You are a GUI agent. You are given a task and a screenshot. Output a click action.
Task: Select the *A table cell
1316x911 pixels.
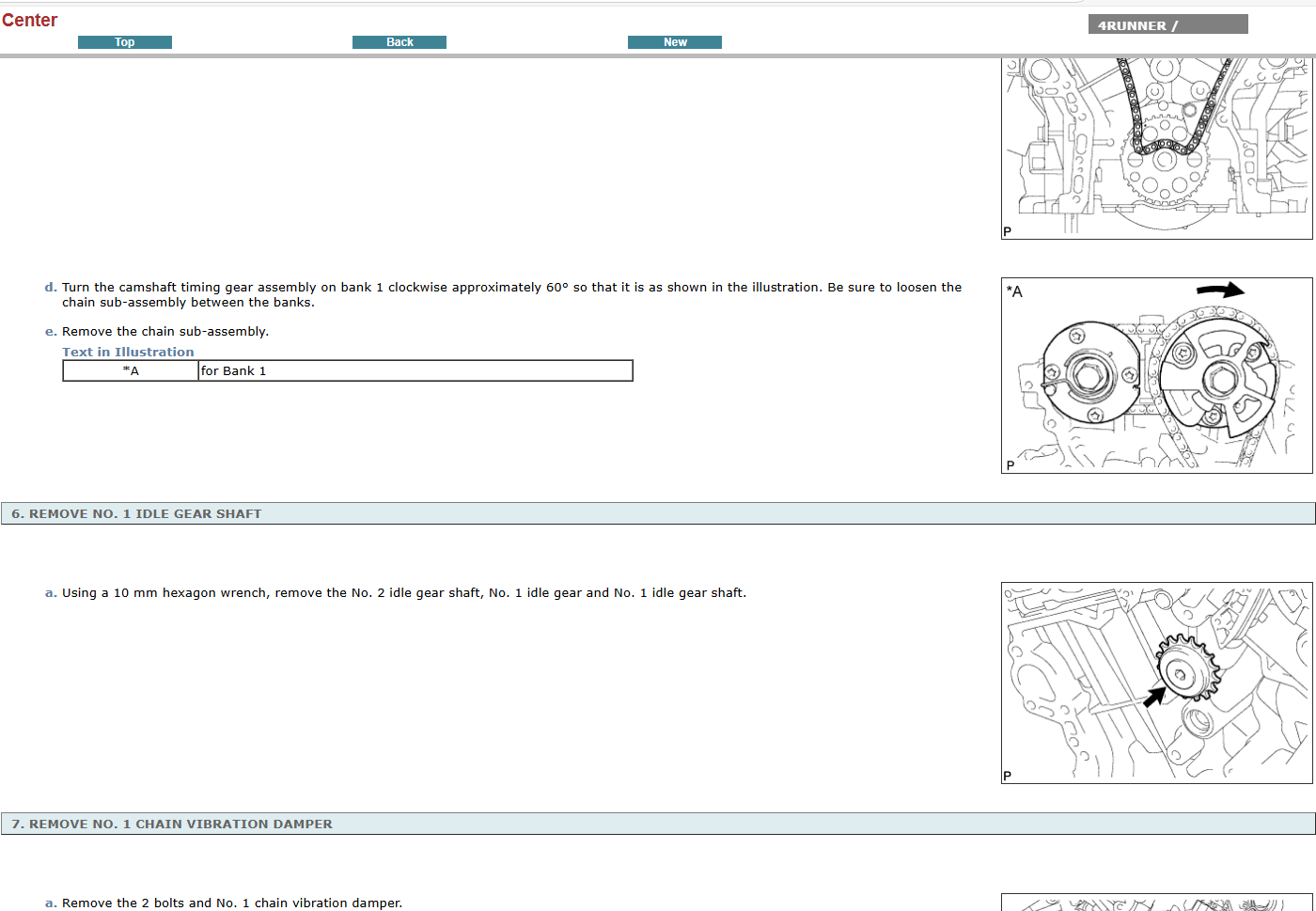click(x=131, y=371)
